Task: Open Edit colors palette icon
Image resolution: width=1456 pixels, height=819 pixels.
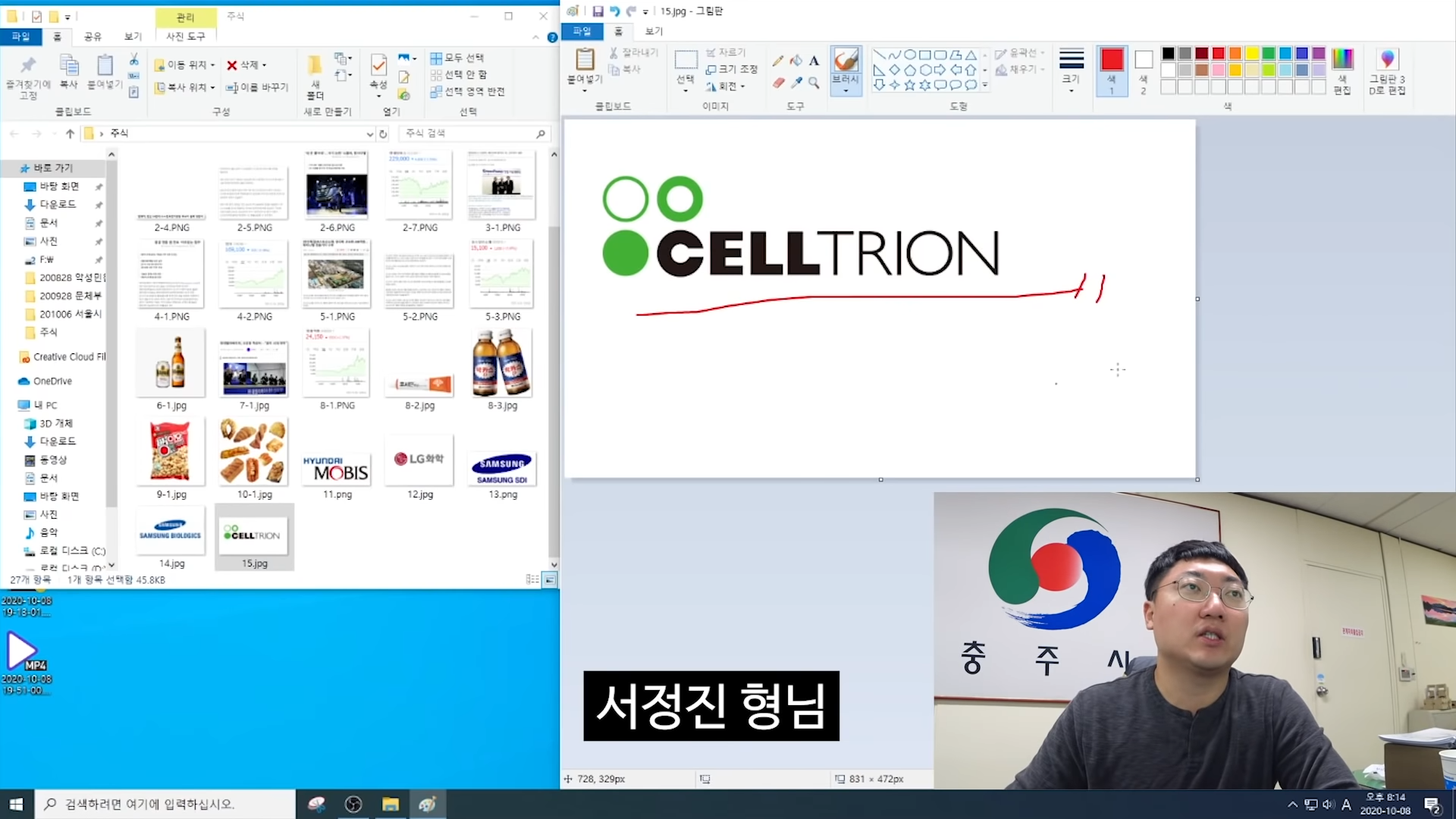Action: pos(1342,59)
